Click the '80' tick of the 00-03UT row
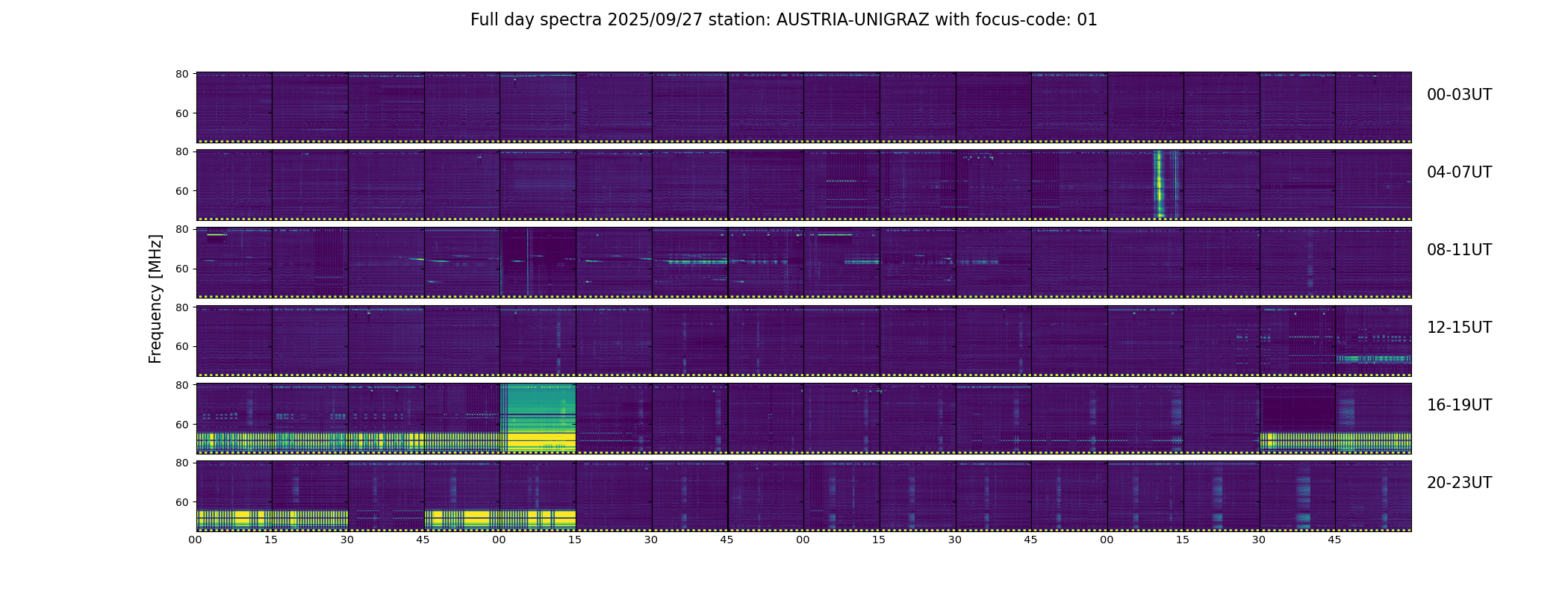The image size is (1568, 597). (181, 74)
